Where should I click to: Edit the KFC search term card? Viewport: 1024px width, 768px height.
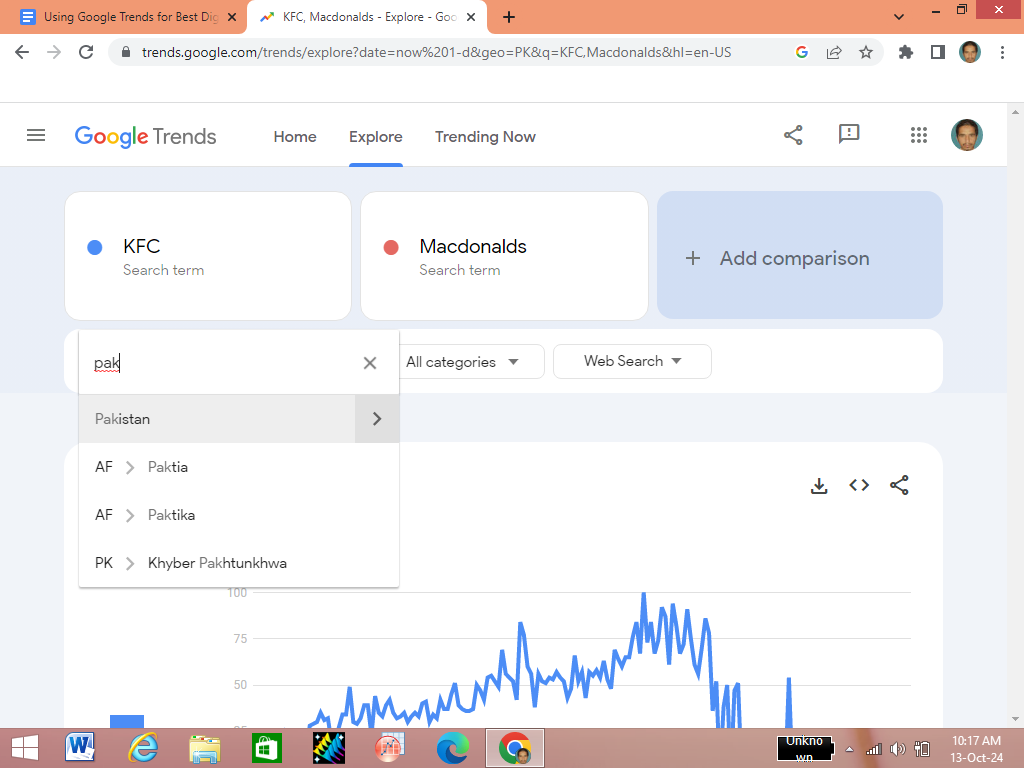[208, 256]
